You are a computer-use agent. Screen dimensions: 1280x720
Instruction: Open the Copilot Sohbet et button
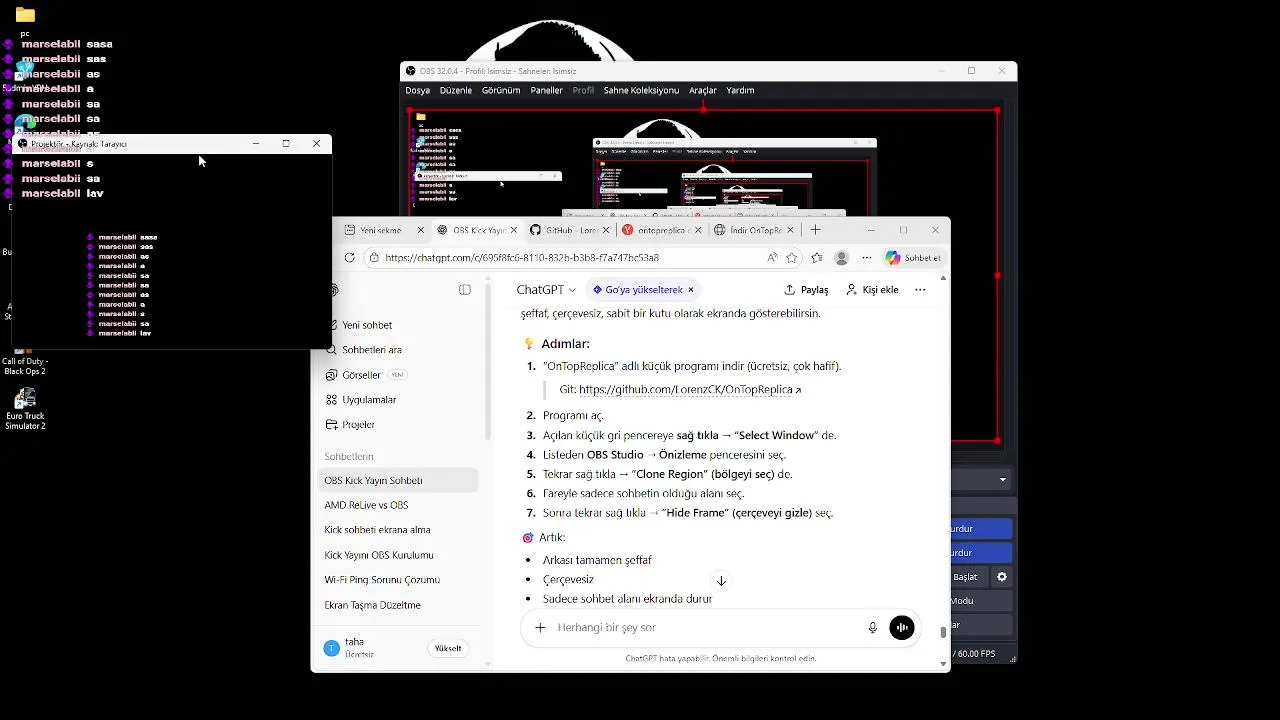pos(913,257)
